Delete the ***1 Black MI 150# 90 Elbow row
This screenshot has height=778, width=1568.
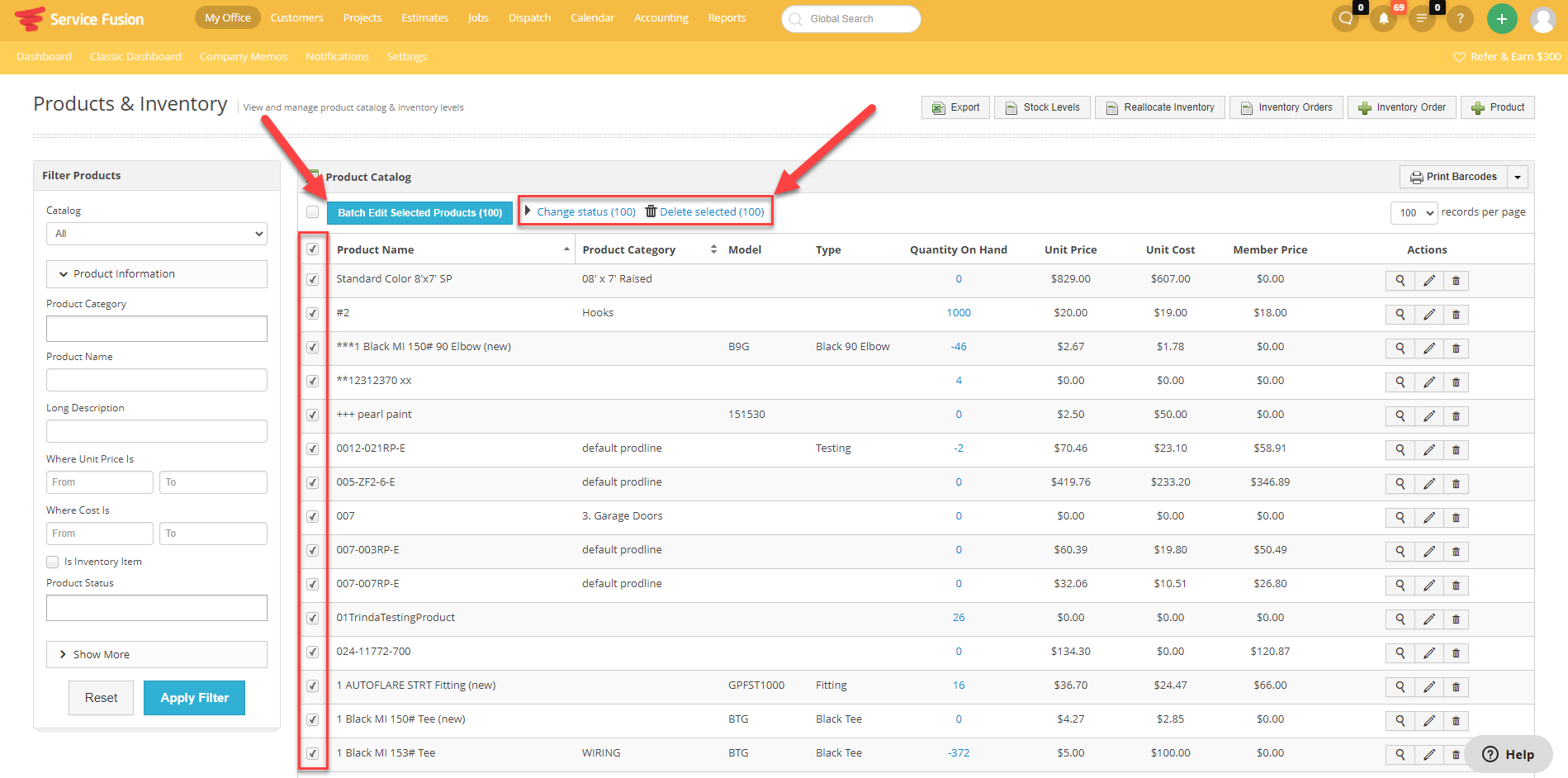point(1456,349)
